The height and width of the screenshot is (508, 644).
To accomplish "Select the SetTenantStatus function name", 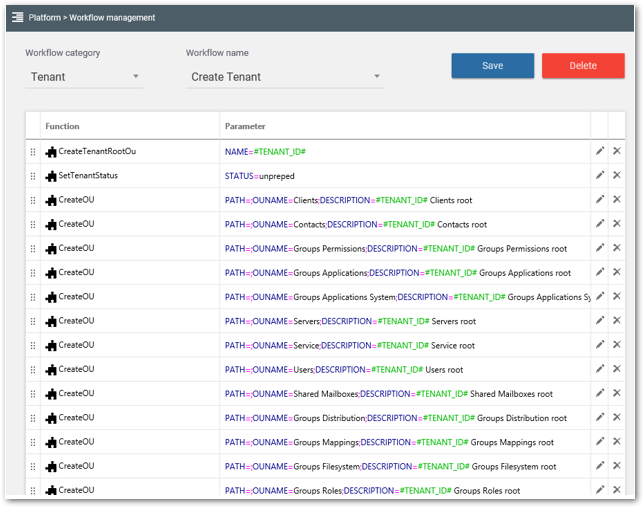I will pos(88,175).
